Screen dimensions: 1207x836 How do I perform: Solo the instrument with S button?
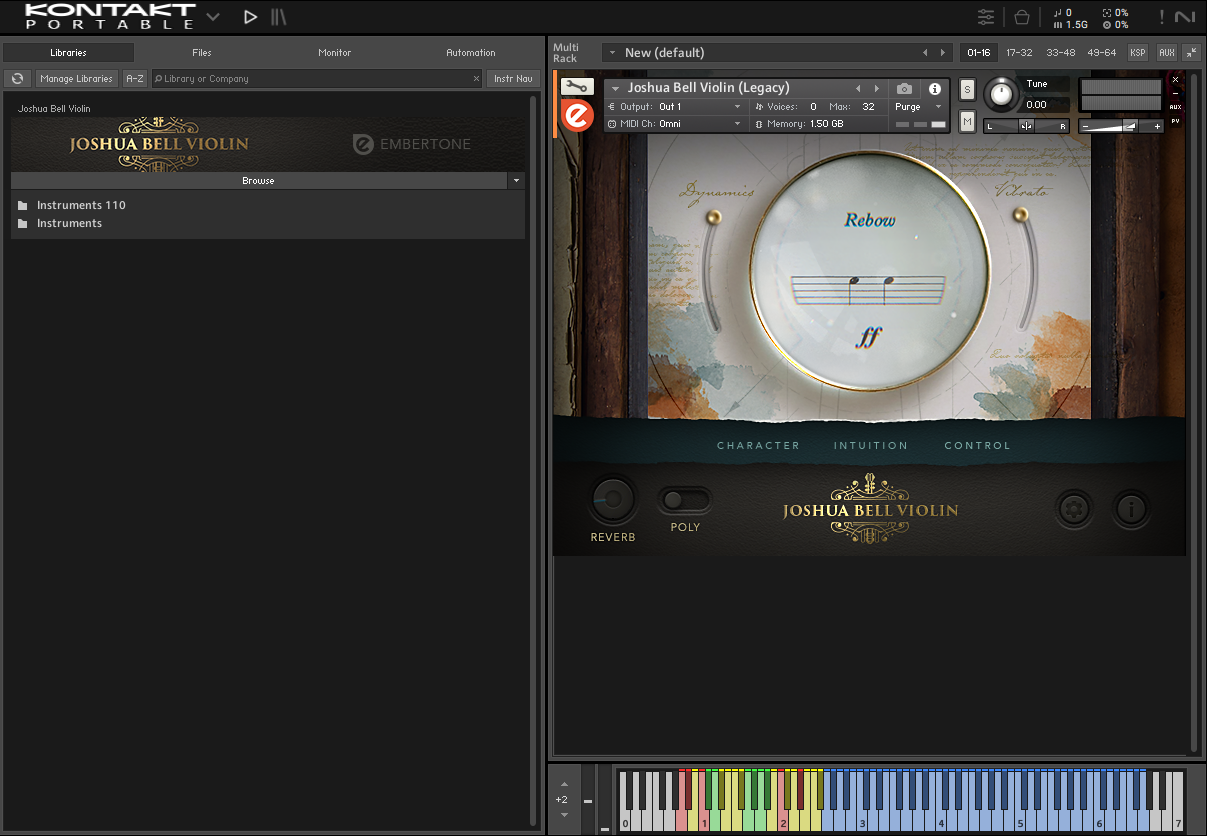click(967, 90)
